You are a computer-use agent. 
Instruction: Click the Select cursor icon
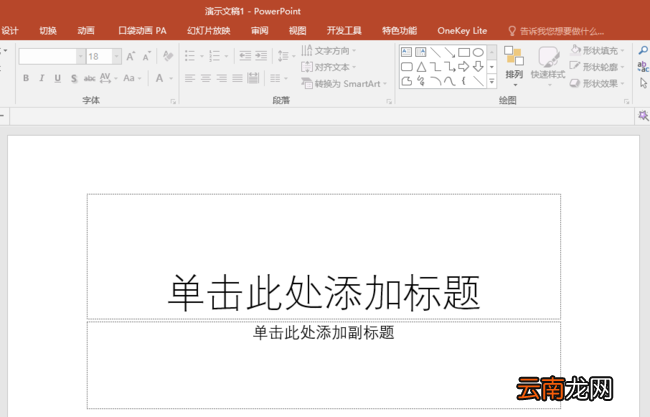[643, 83]
